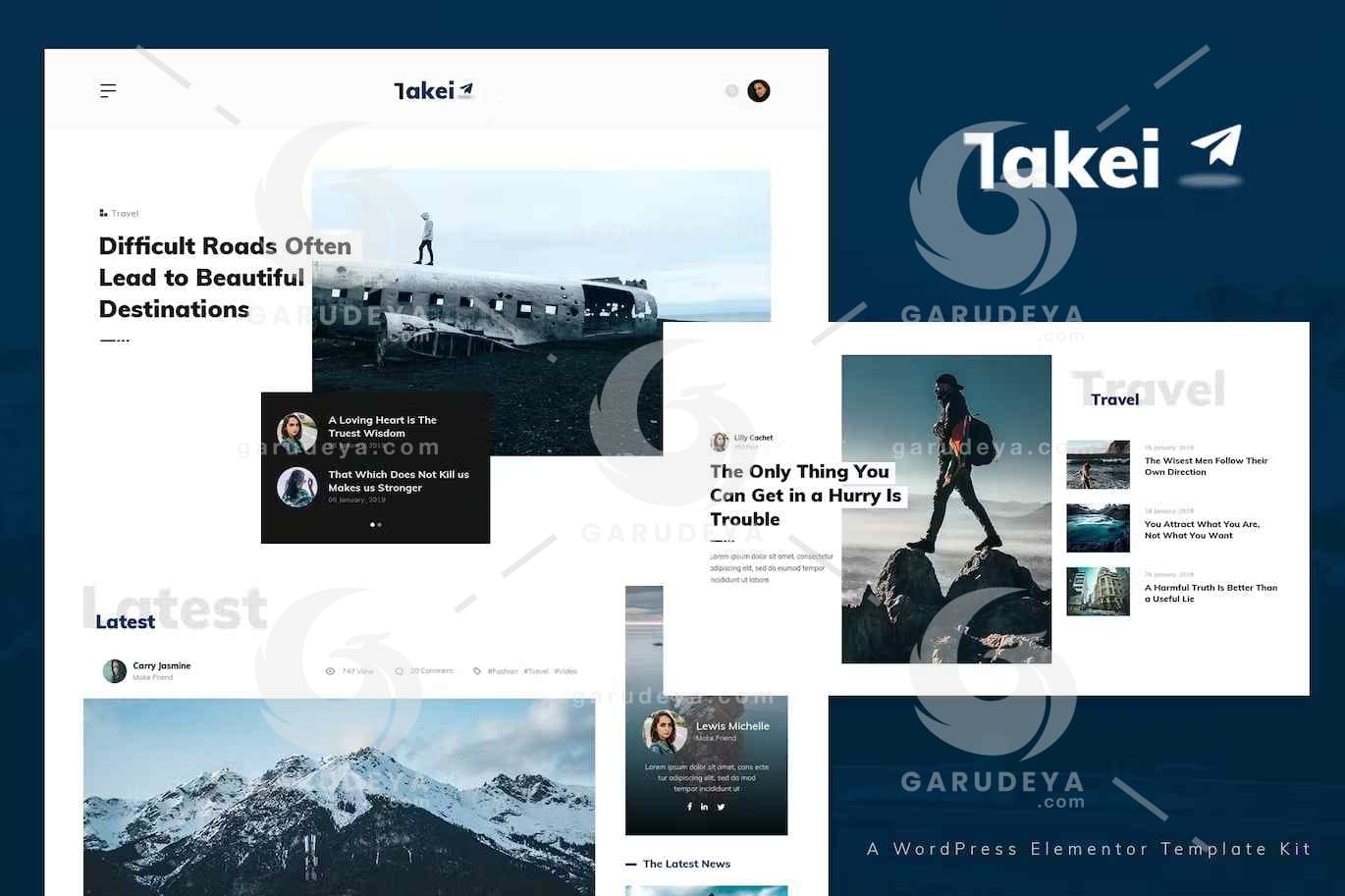Click the Takei logo in site header
Screen dimensions: 1345x896
[434, 91]
